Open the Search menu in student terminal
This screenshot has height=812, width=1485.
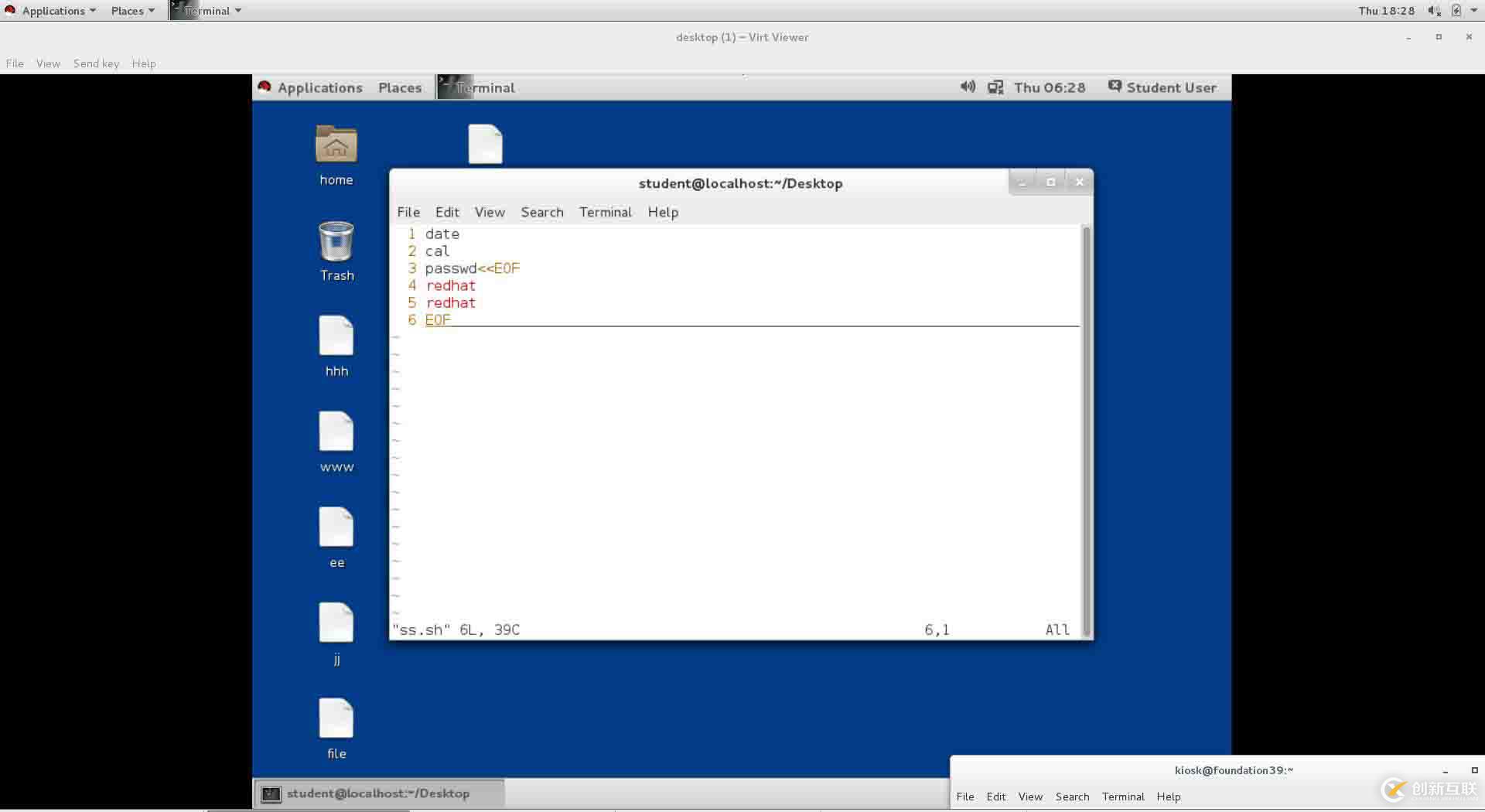tap(541, 212)
